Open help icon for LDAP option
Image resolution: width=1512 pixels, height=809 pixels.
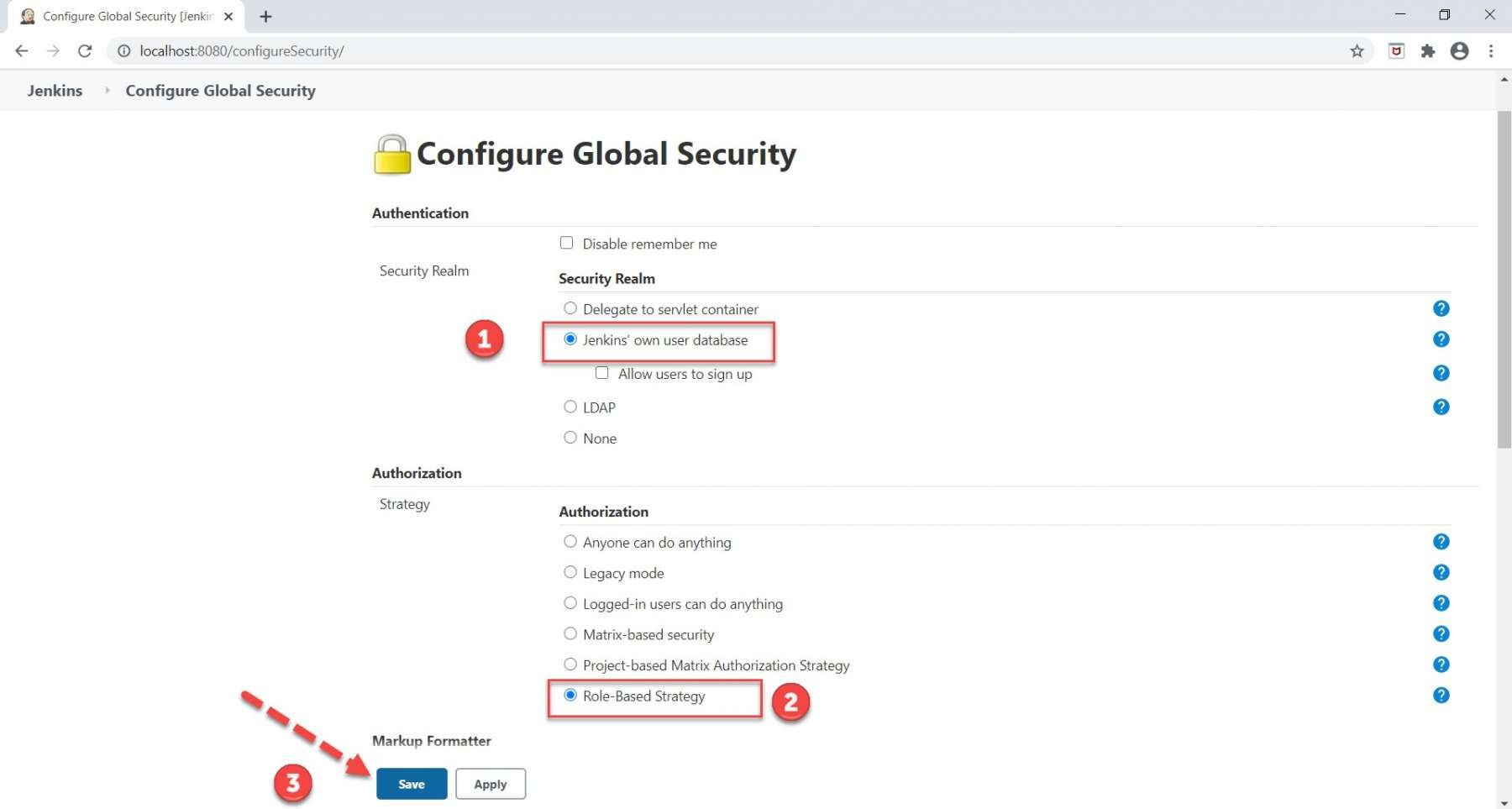point(1441,407)
